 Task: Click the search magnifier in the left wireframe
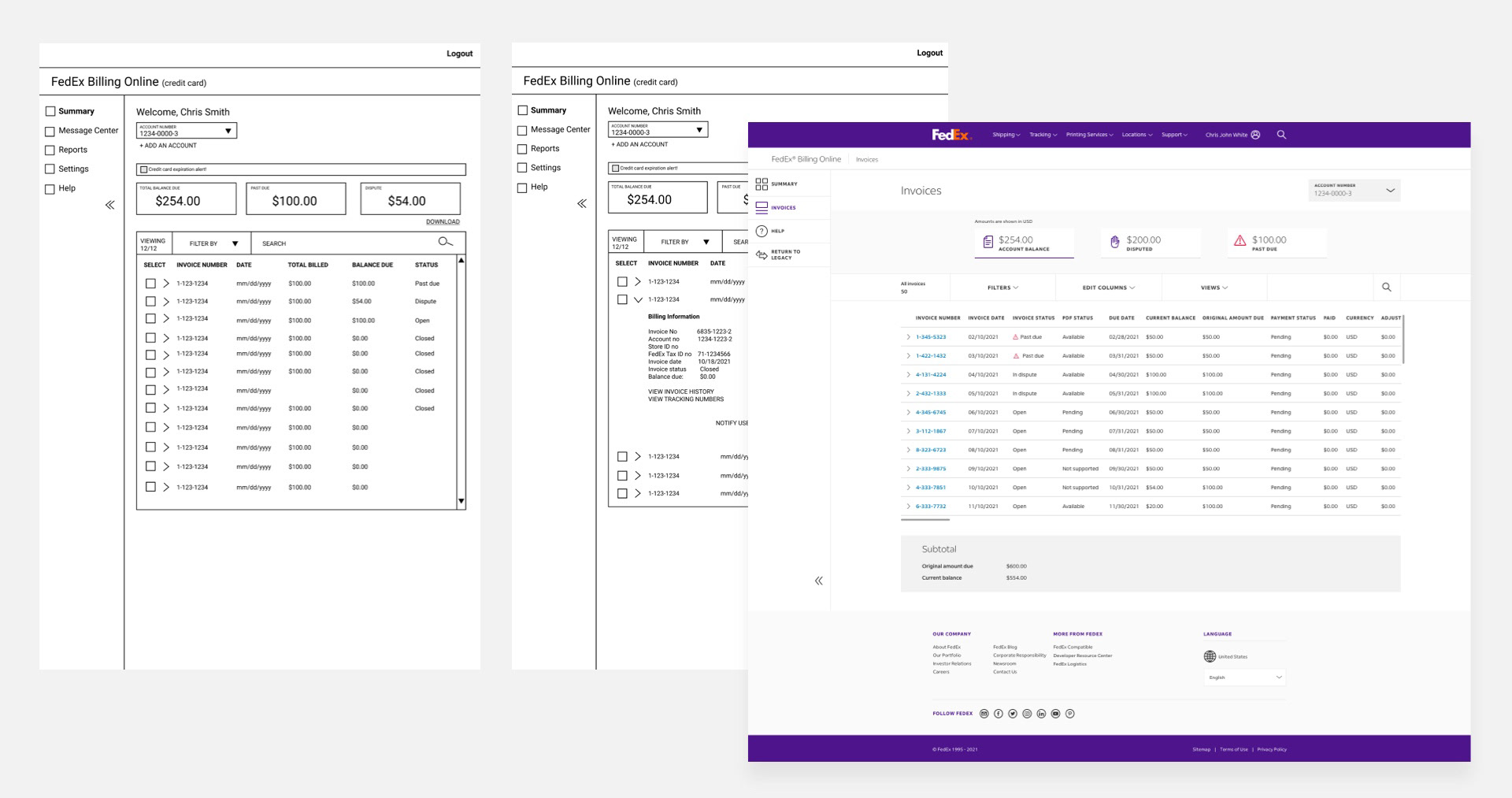tap(446, 242)
